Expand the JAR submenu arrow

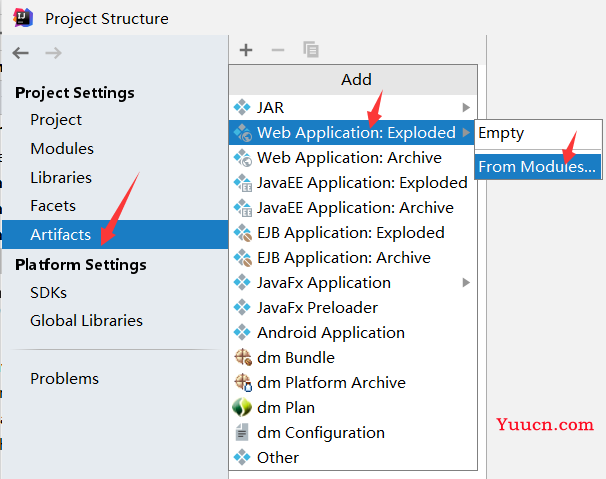[x=466, y=107]
